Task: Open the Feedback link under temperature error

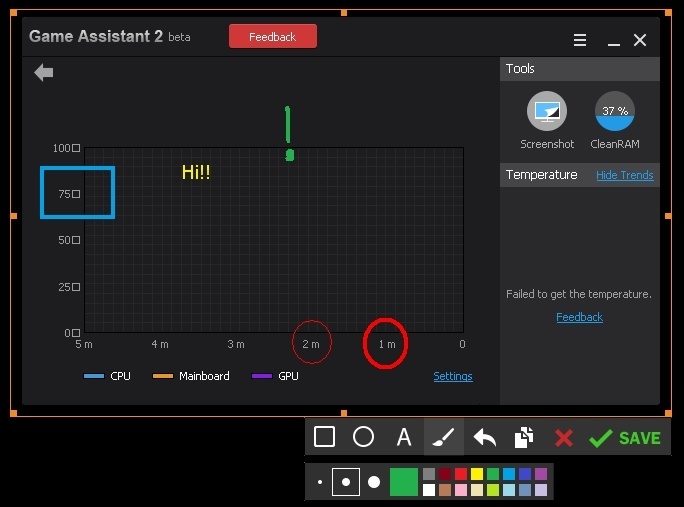Action: [x=579, y=317]
